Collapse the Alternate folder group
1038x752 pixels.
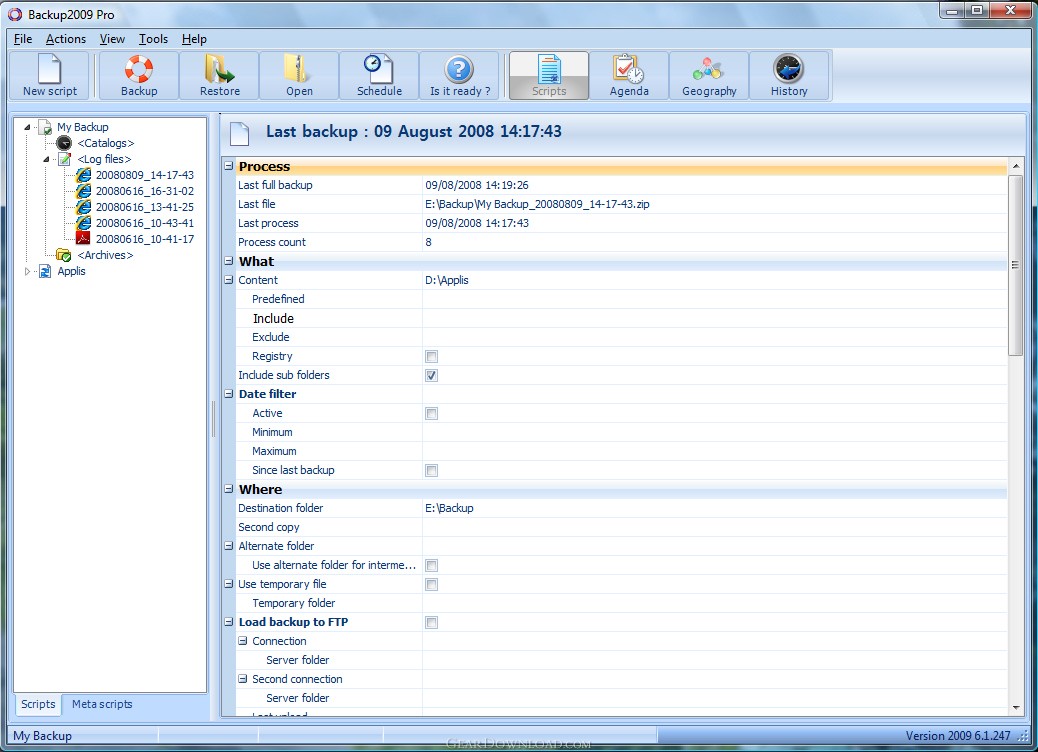point(228,546)
